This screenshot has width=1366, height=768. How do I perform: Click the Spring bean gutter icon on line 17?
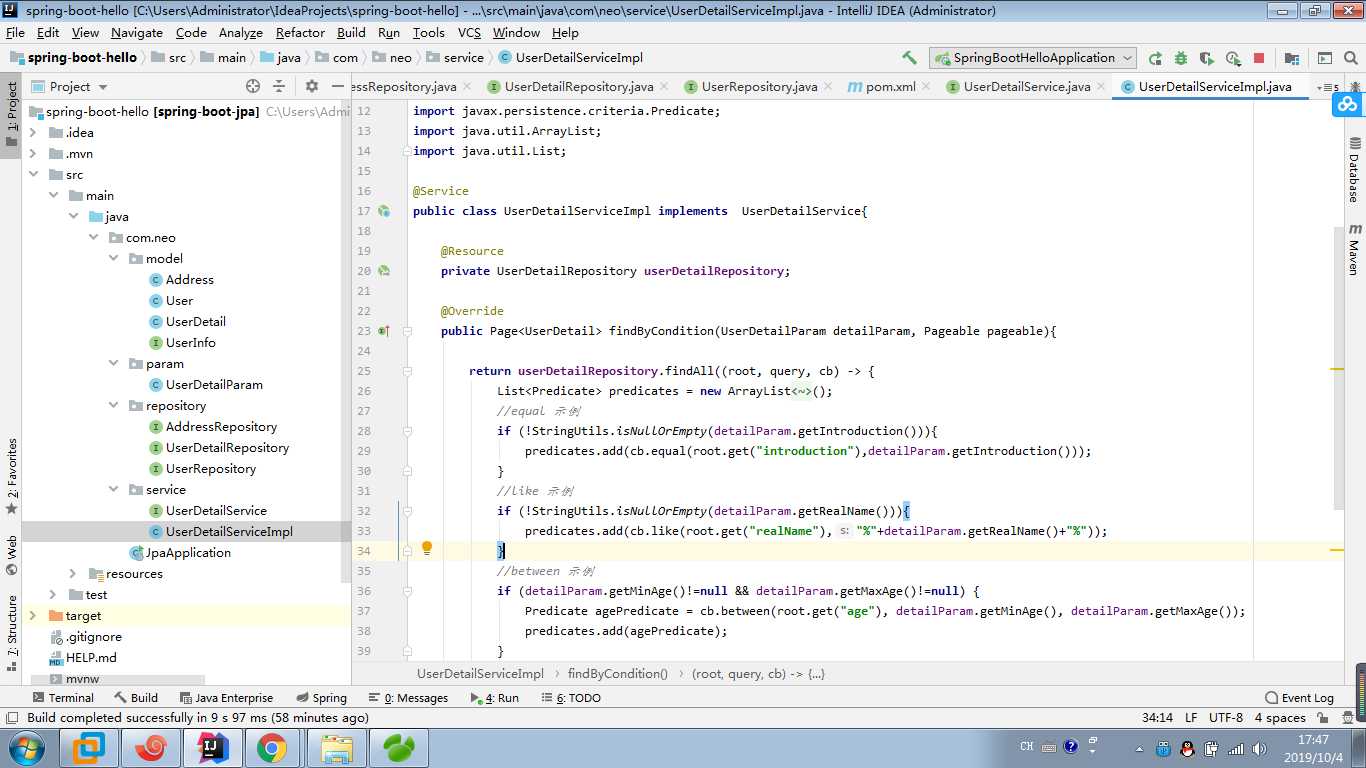pyautogui.click(x=384, y=211)
